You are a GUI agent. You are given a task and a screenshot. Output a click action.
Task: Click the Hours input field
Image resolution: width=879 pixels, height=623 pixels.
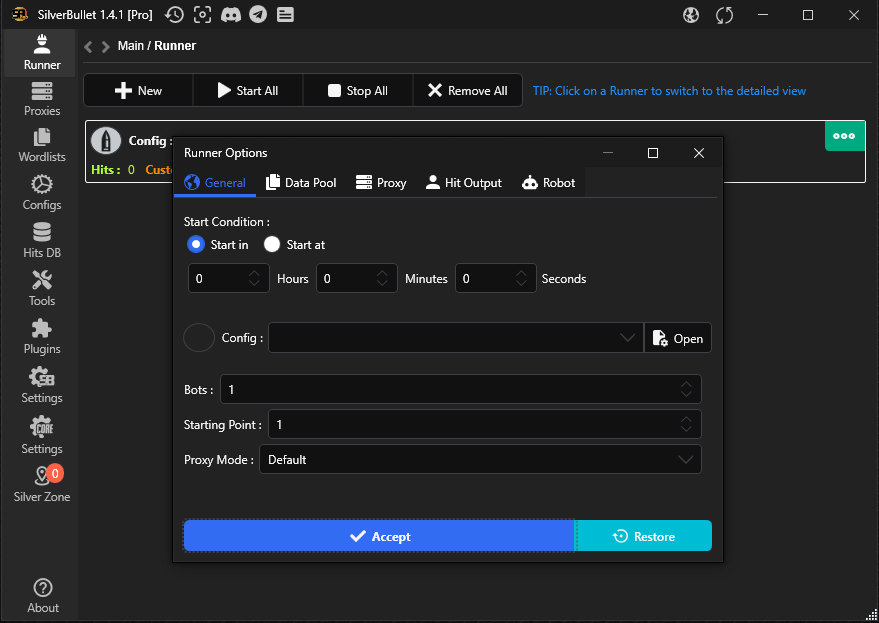tap(229, 278)
